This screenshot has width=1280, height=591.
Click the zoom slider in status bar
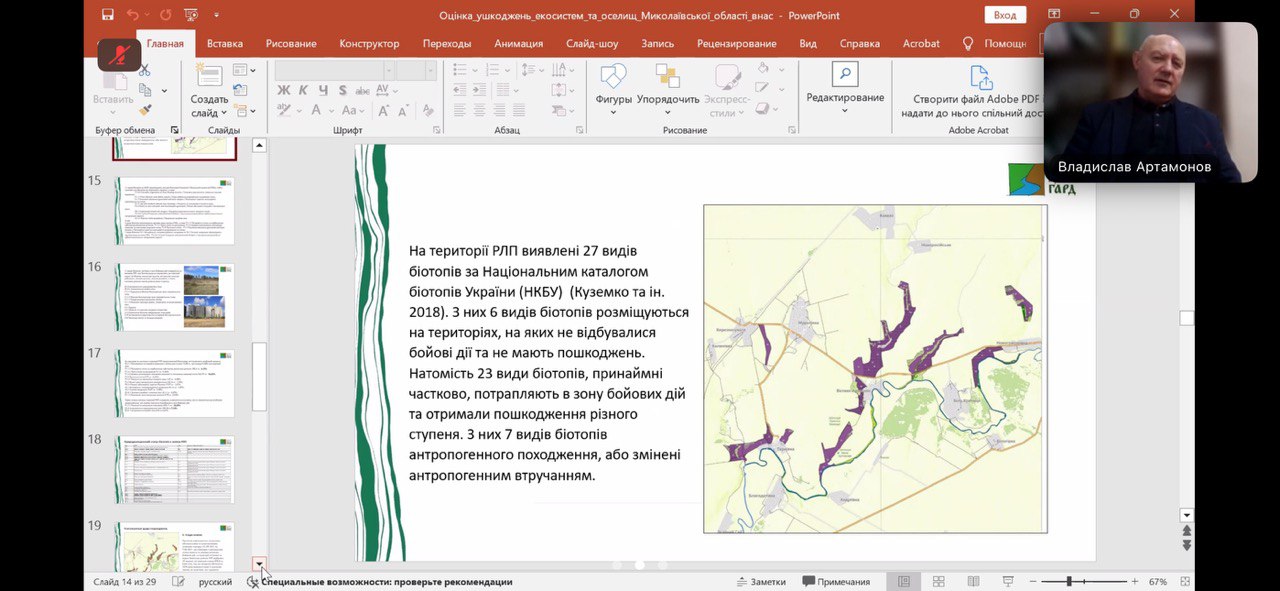pyautogui.click(x=1069, y=582)
